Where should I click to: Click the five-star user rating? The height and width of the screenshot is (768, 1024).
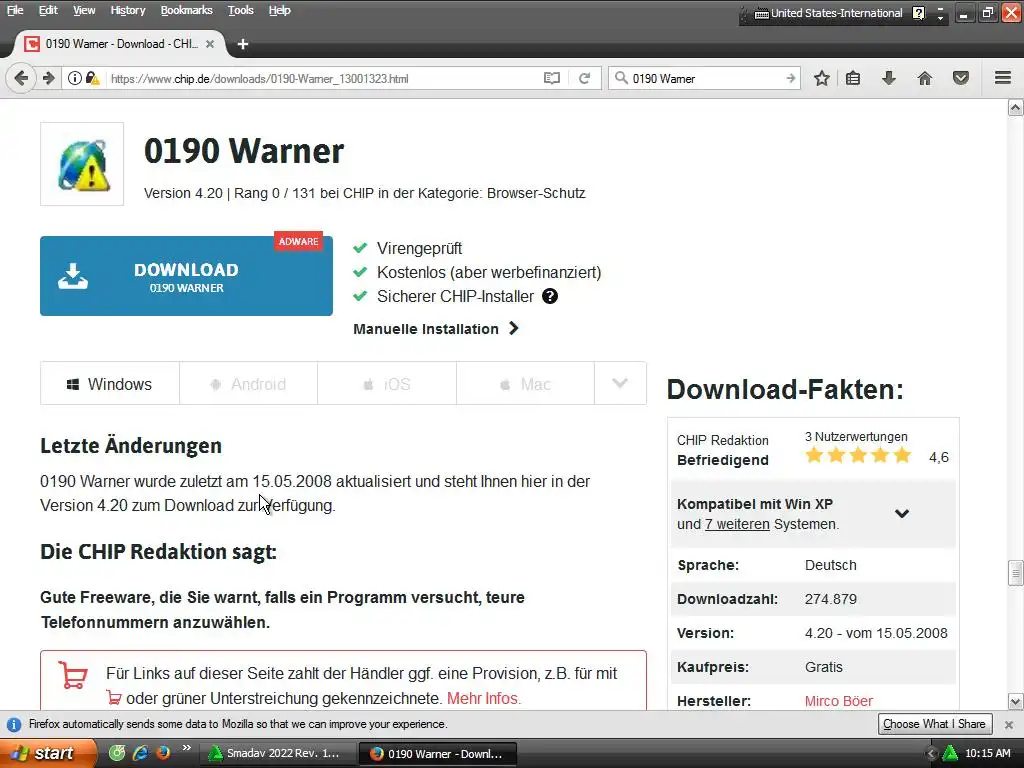pyautogui.click(x=857, y=455)
